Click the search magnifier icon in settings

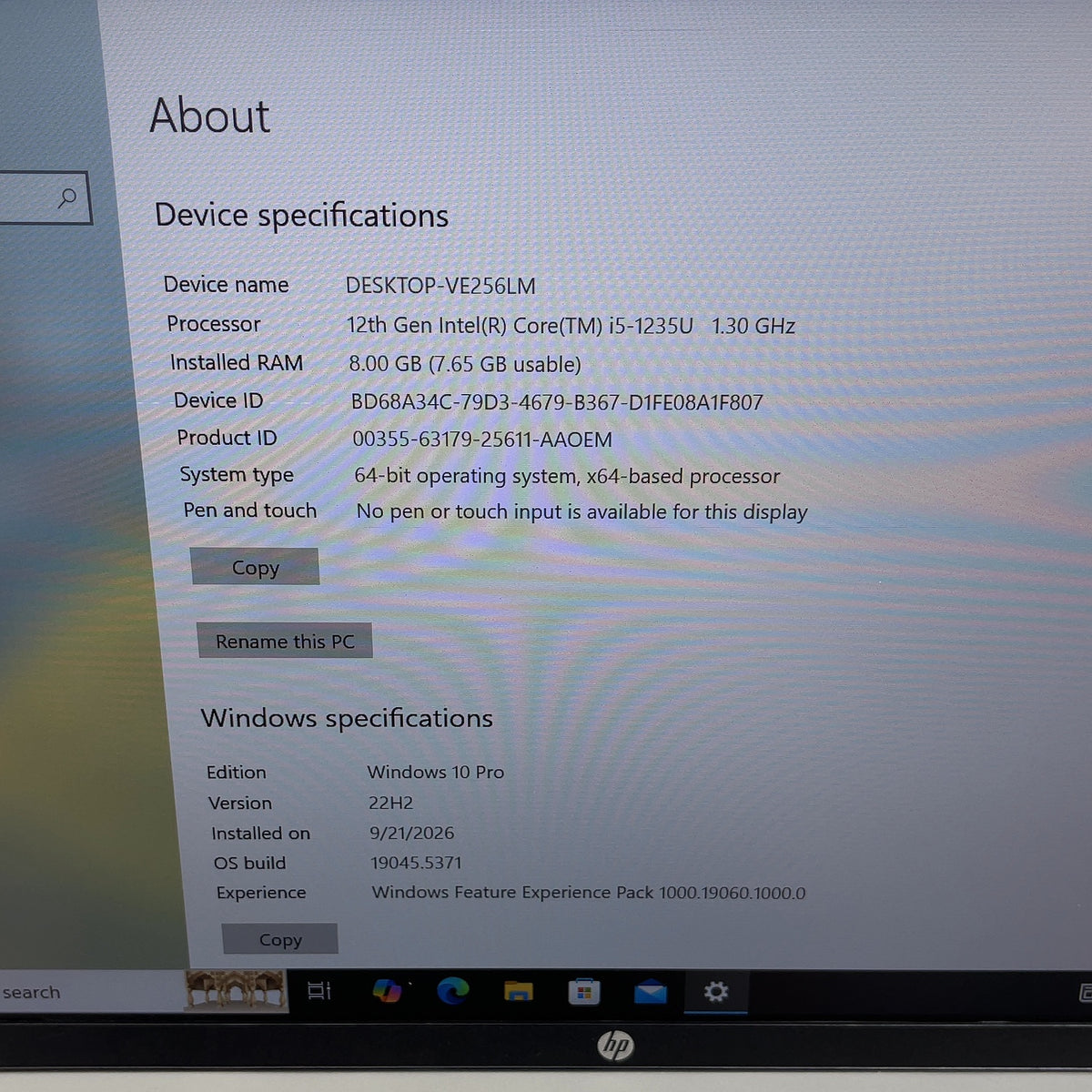coord(67,197)
